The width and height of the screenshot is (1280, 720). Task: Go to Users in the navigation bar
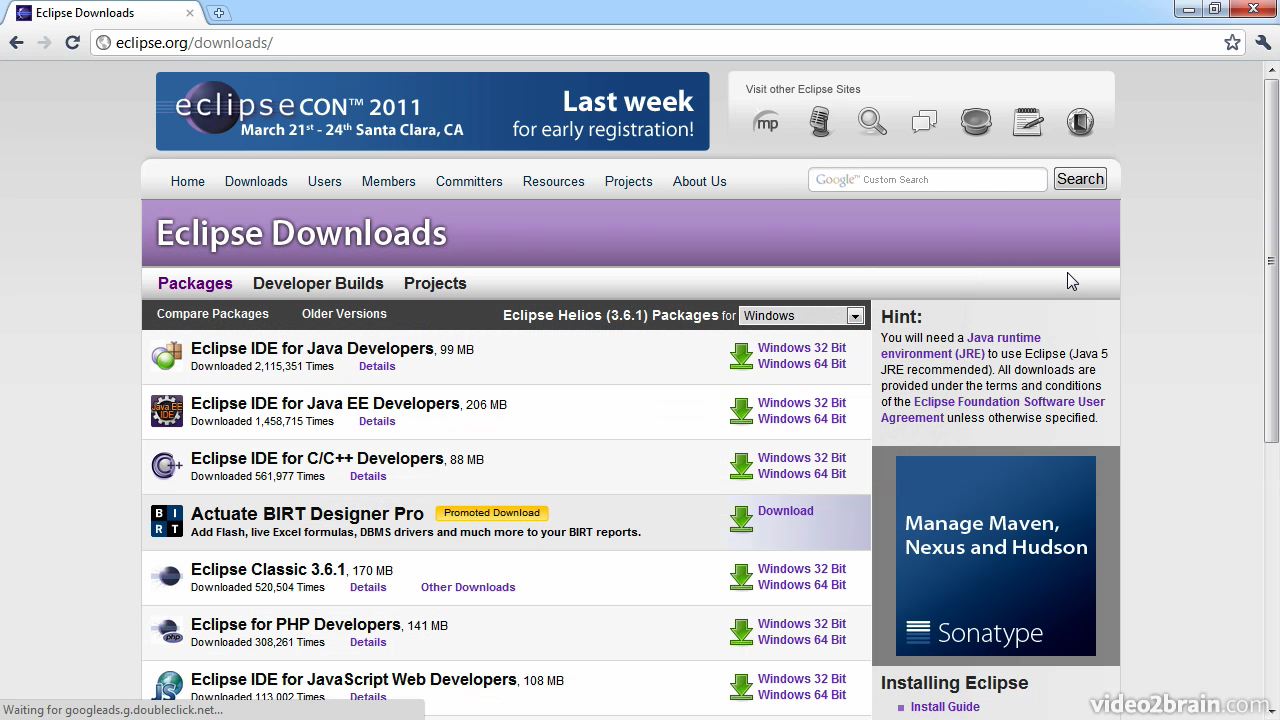pyautogui.click(x=324, y=181)
